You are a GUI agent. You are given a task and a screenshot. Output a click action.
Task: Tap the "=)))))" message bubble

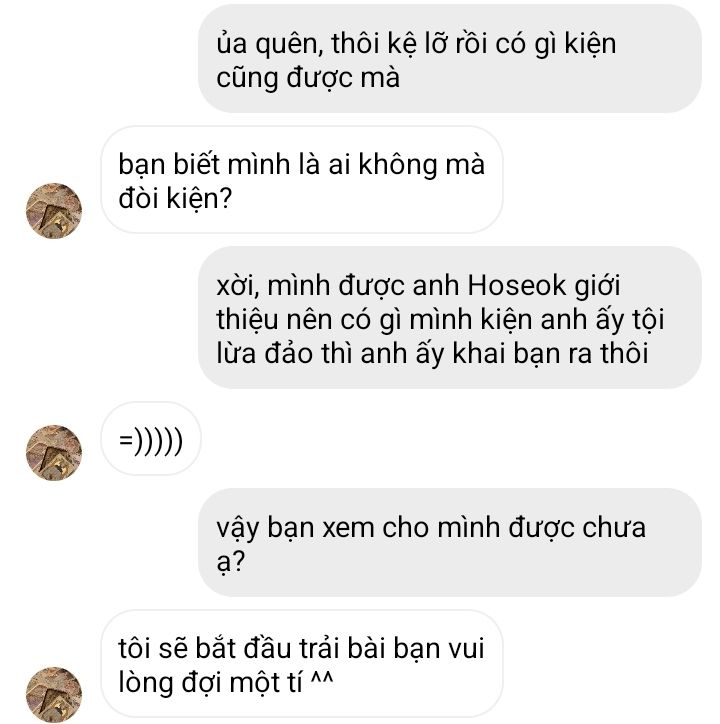pos(151,439)
